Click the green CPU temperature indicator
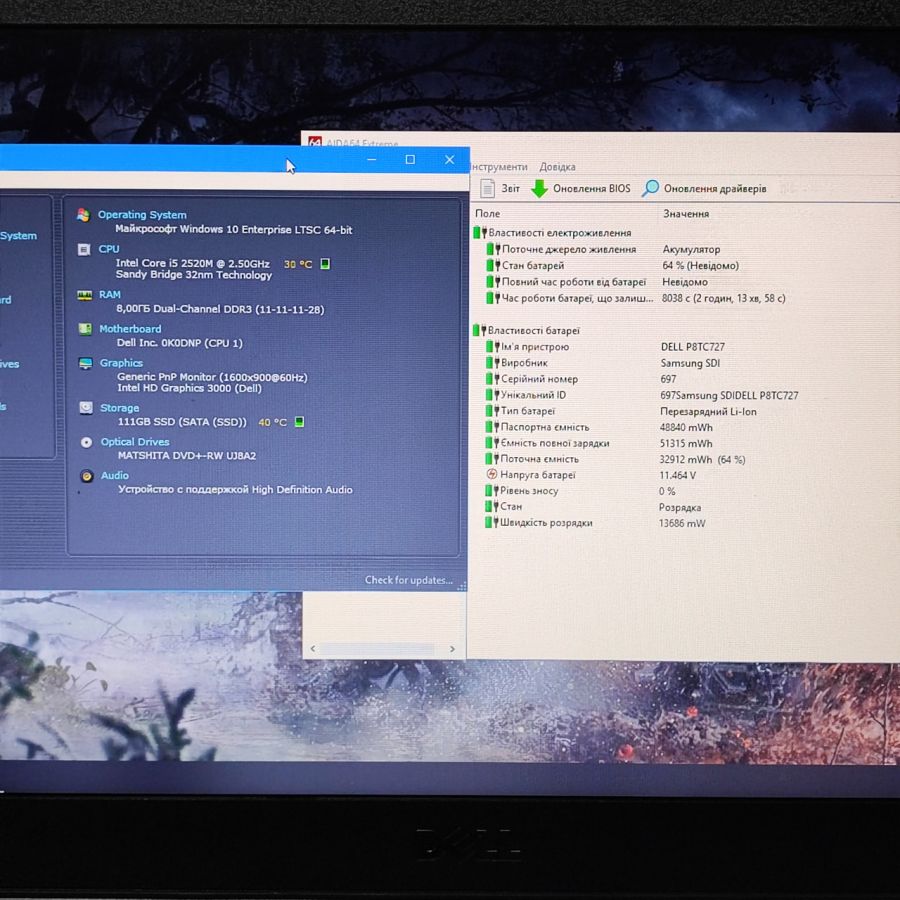 coord(325,263)
